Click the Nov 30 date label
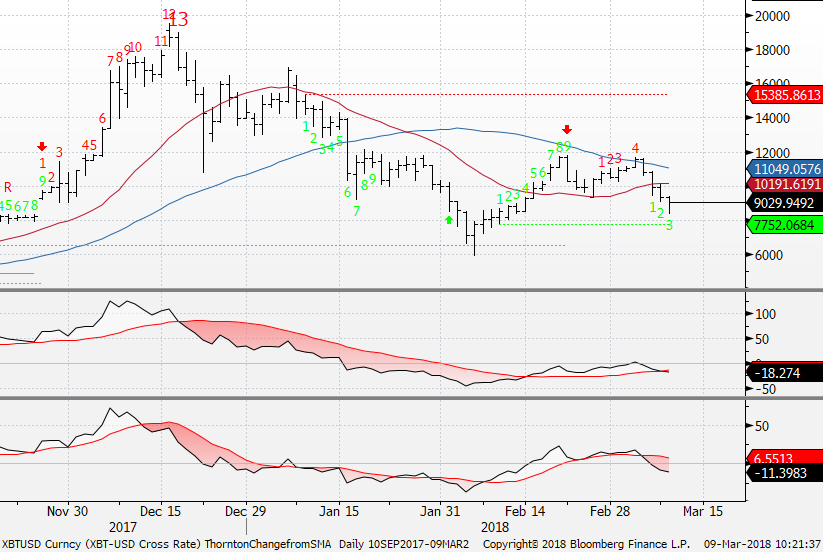Viewport: 823px width, 552px height. [67, 511]
